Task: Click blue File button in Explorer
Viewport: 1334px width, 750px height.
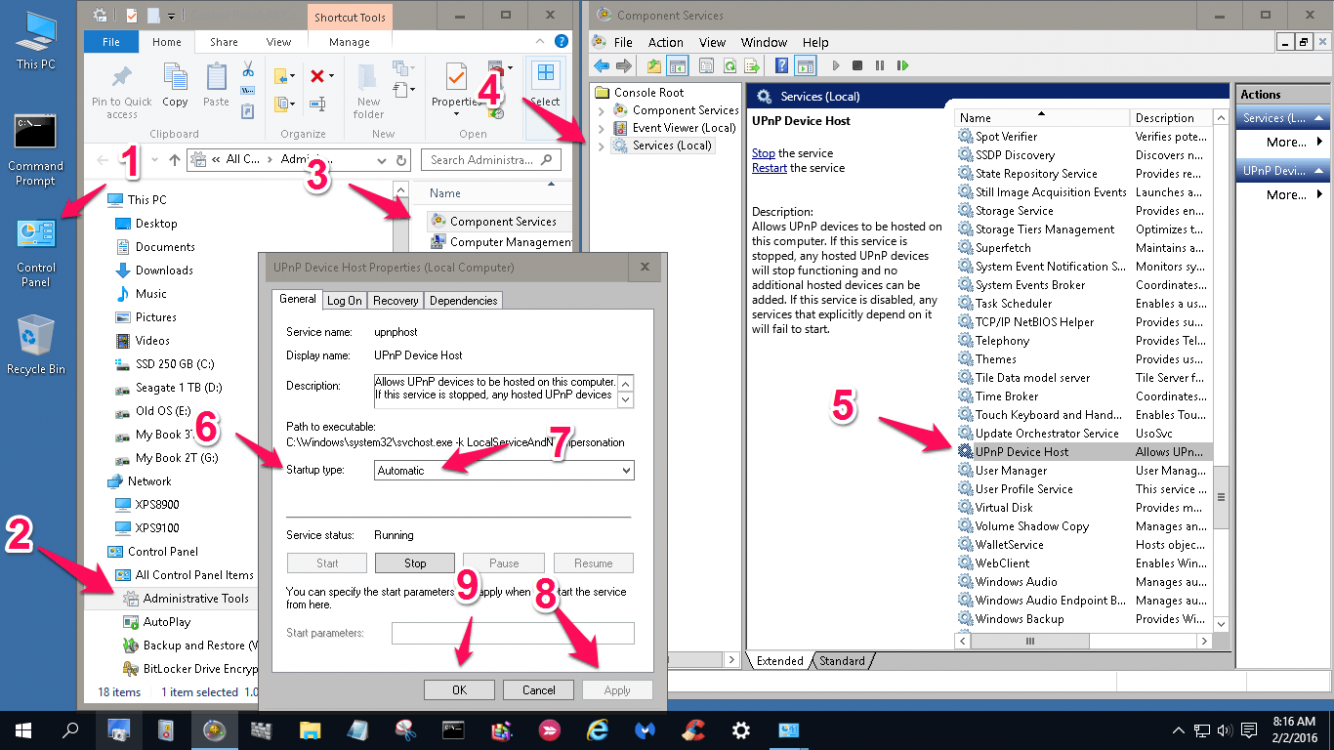Action: pyautogui.click(x=111, y=42)
